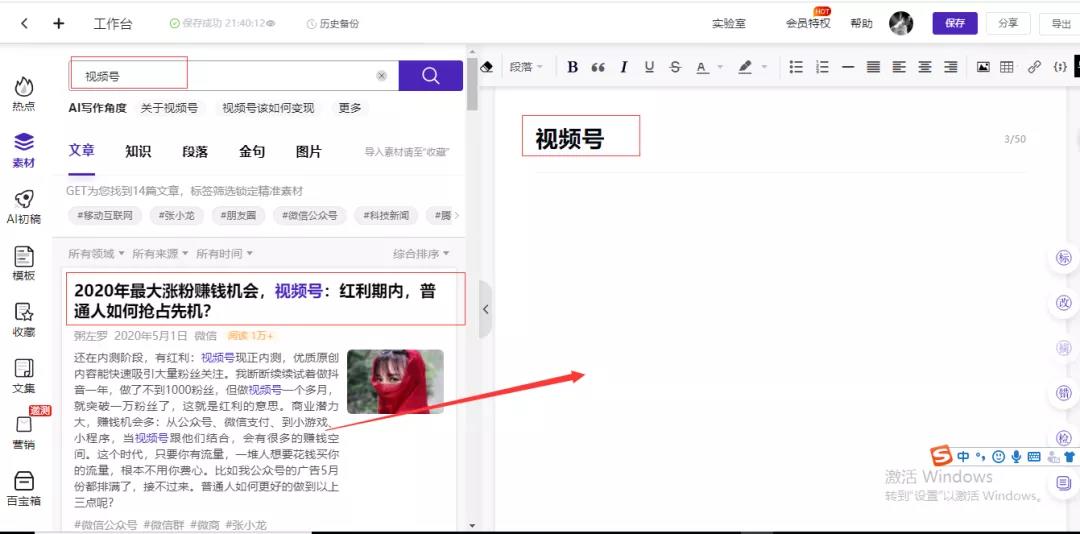The height and width of the screenshot is (534, 1080).
Task: Toggle strikethrough formatting
Action: [x=675, y=67]
